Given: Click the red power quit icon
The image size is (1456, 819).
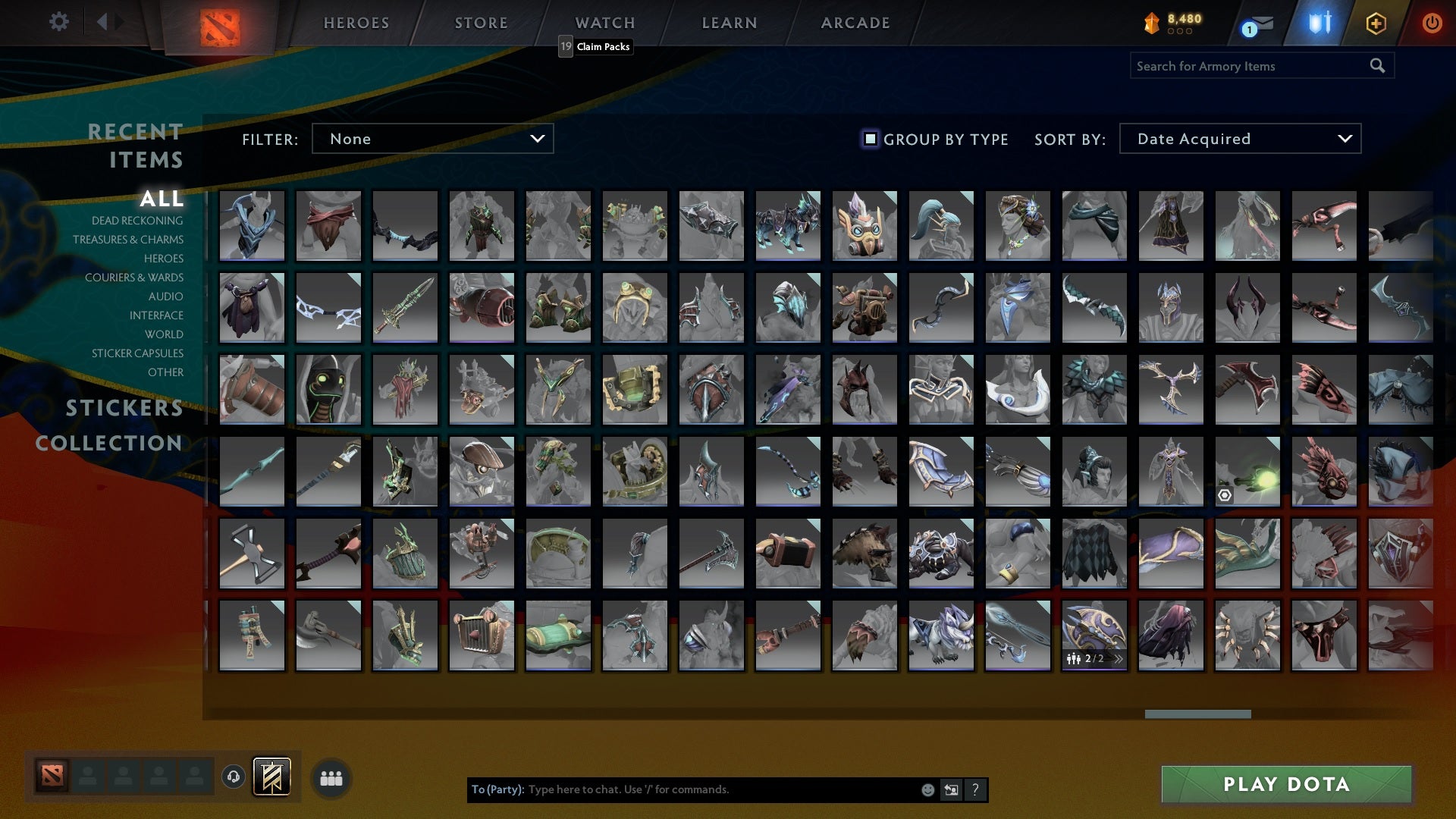Looking at the screenshot, I should click(x=1432, y=23).
